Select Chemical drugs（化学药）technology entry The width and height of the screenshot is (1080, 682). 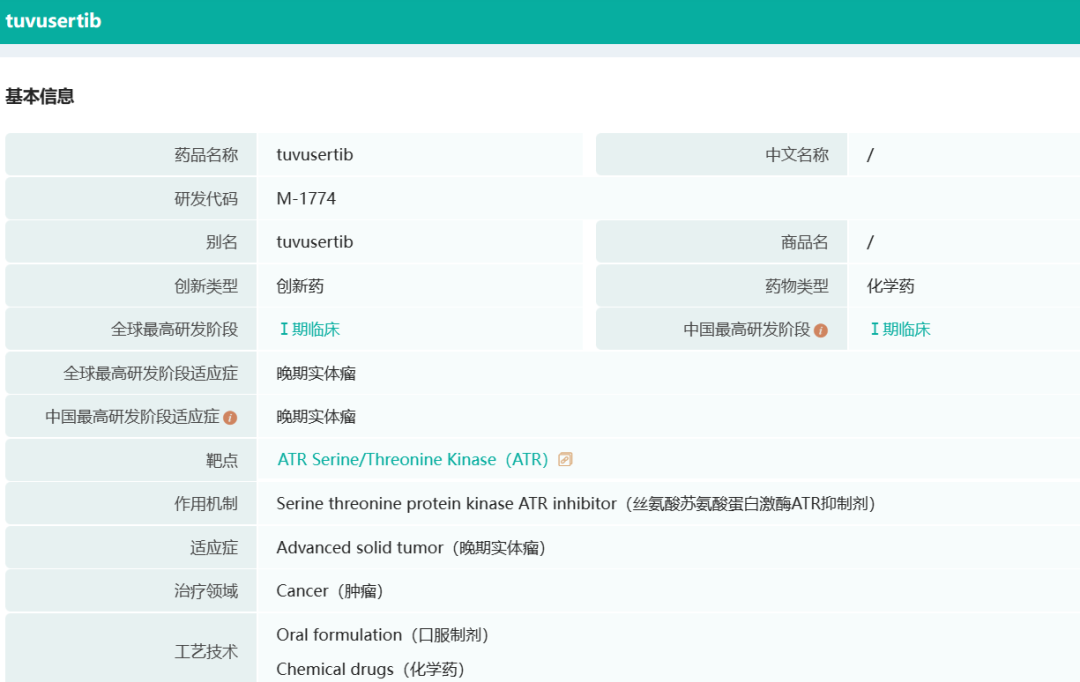pos(370,669)
